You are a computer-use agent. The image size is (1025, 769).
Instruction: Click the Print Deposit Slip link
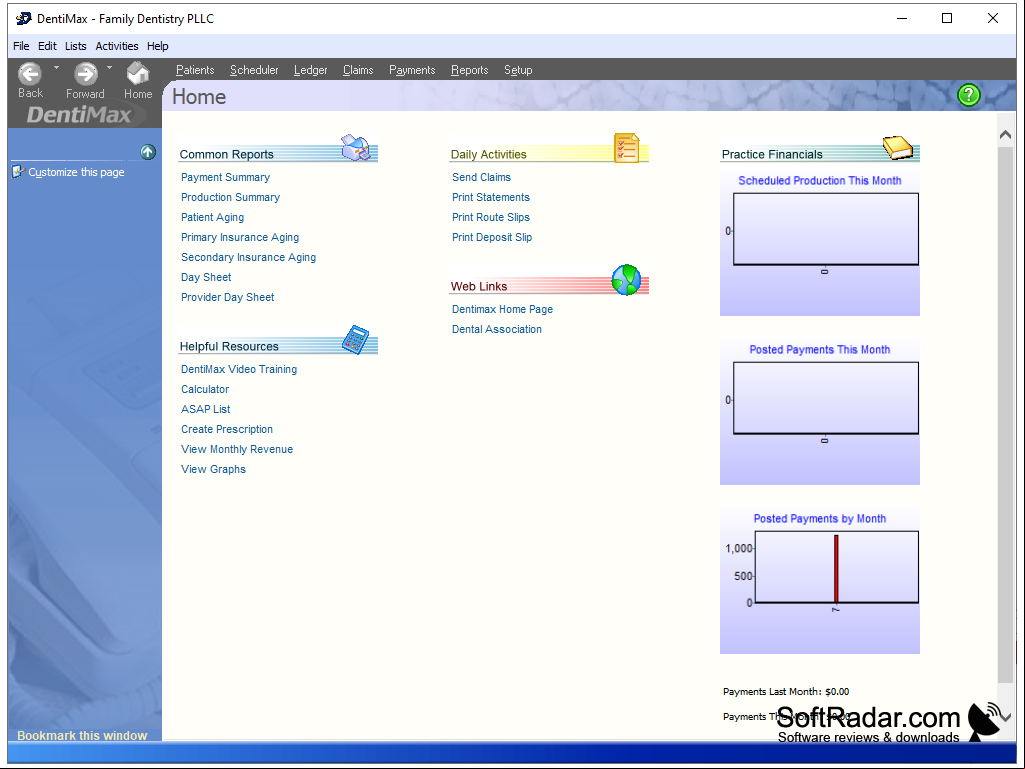coord(492,237)
